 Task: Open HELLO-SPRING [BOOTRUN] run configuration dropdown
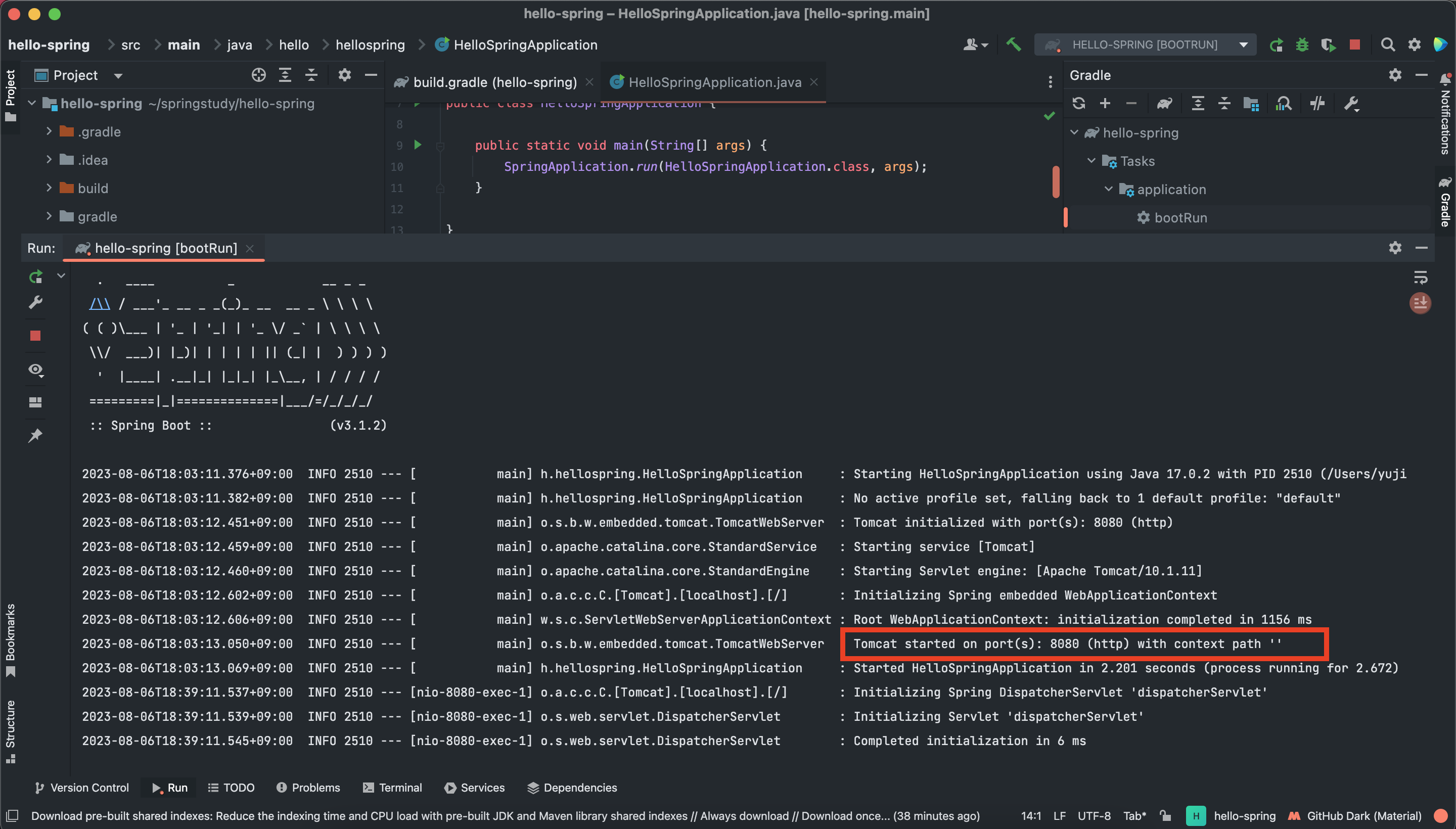coord(1145,44)
